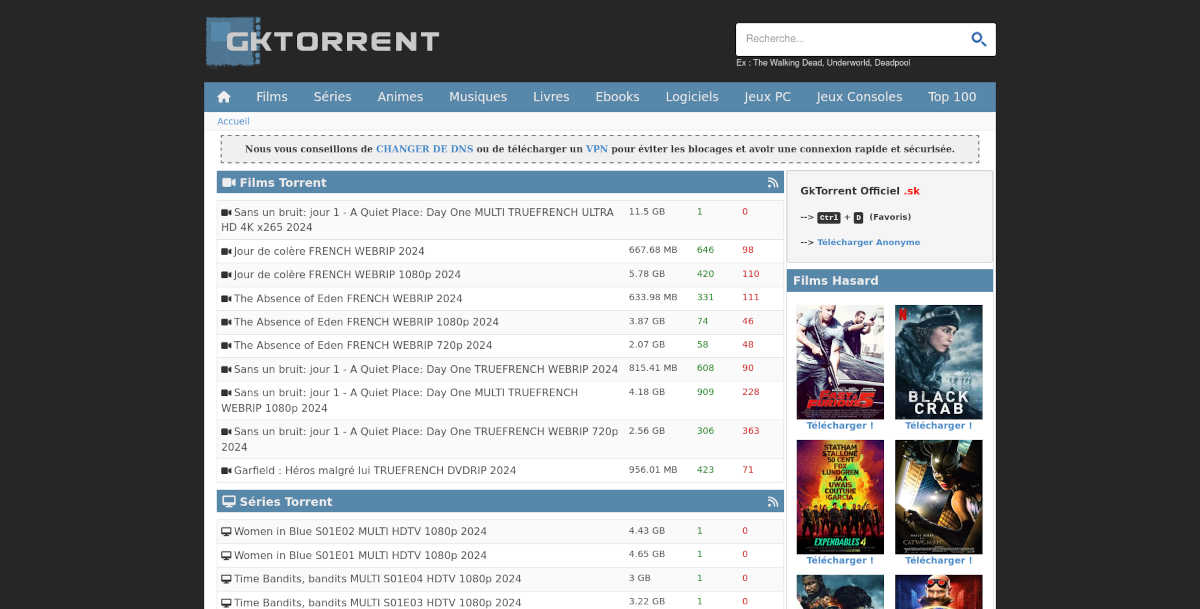Open the Top 100 page
The width and height of the screenshot is (1200, 609).
click(x=952, y=97)
